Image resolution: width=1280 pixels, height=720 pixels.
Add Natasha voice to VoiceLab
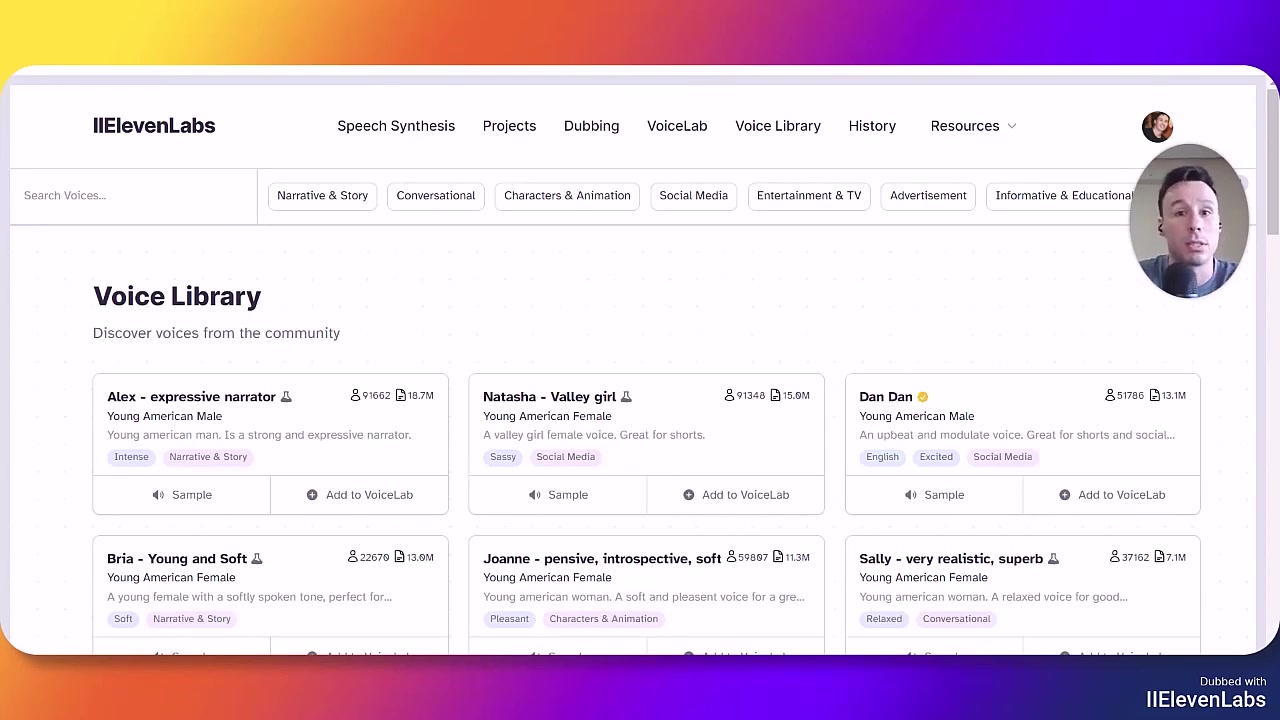(735, 495)
